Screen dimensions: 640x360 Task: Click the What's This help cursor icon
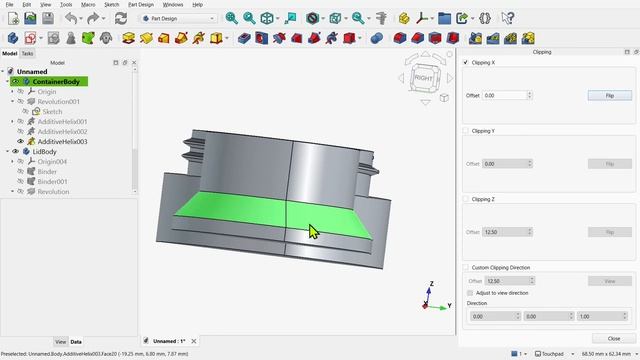pos(507,18)
